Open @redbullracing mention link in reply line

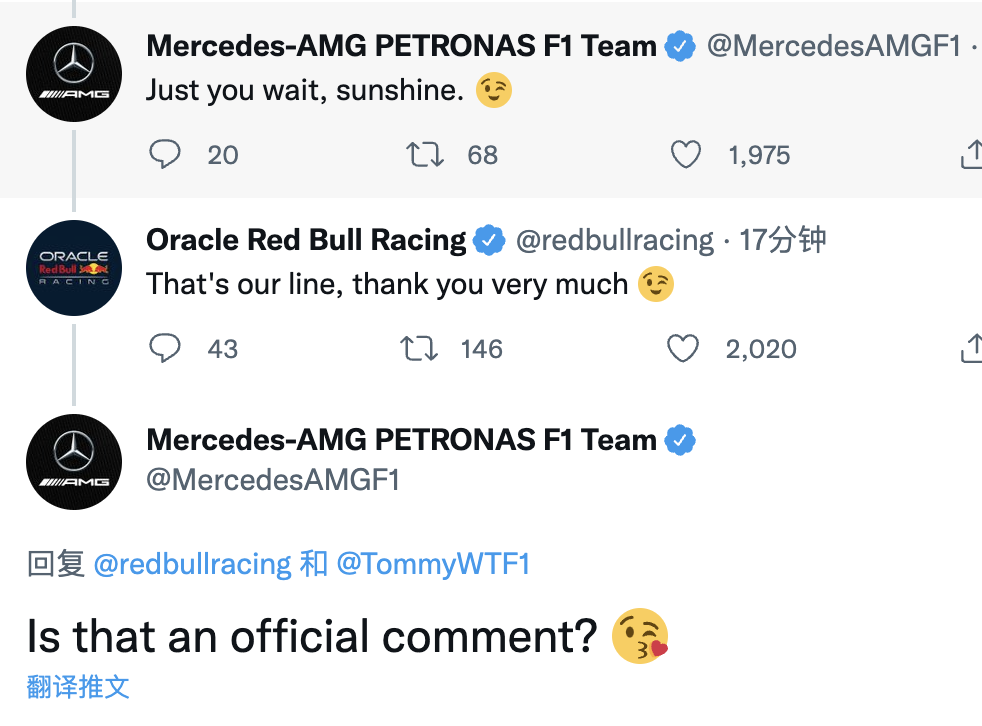pos(192,564)
